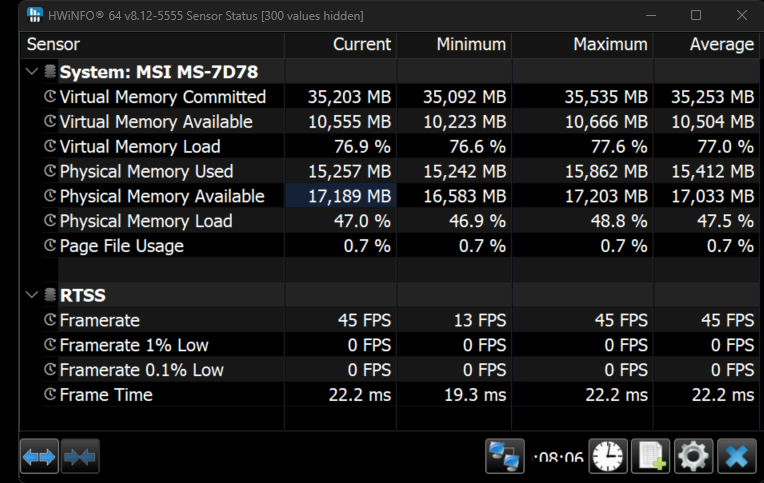Click the 35,535 MB maximum value

(606, 97)
